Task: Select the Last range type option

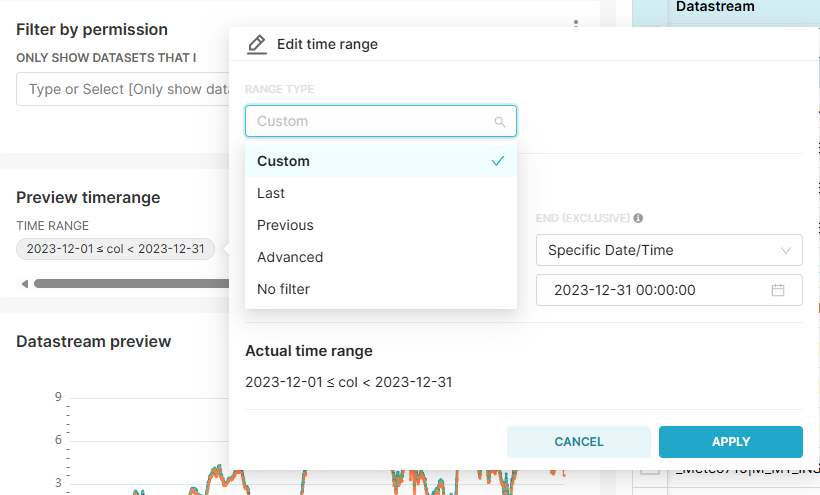Action: (x=271, y=193)
